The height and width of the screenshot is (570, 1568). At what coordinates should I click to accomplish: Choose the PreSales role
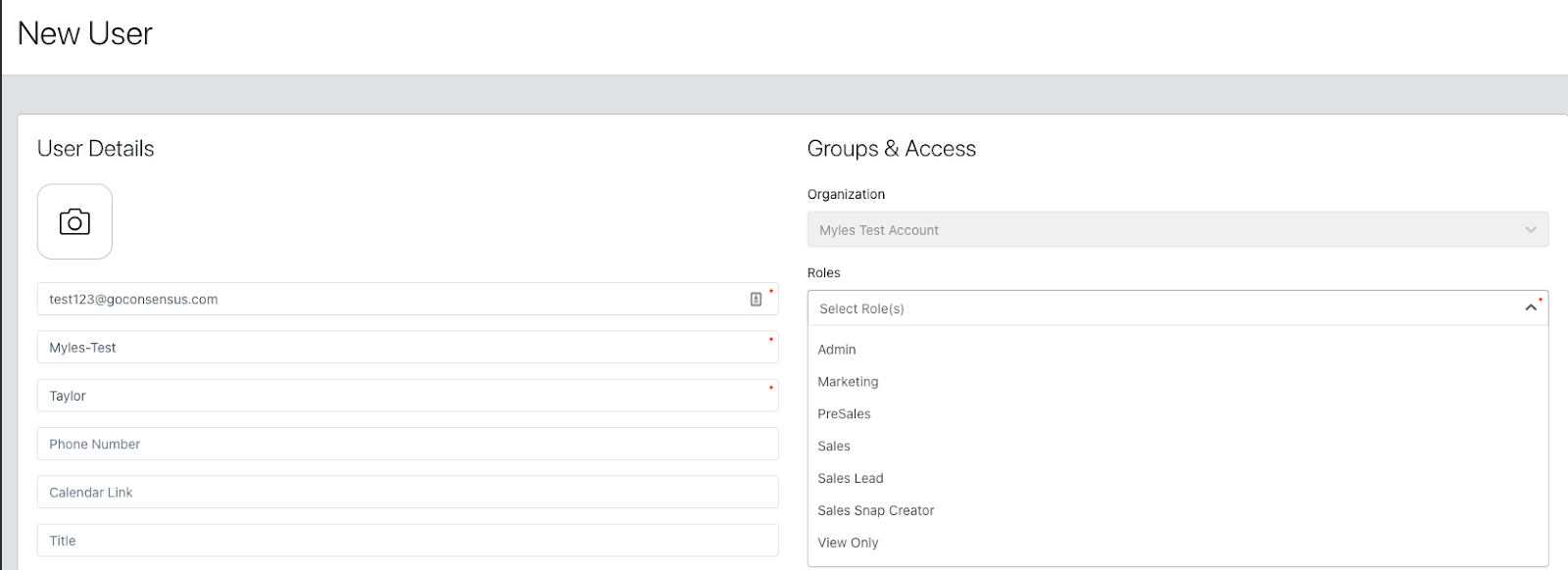(844, 414)
